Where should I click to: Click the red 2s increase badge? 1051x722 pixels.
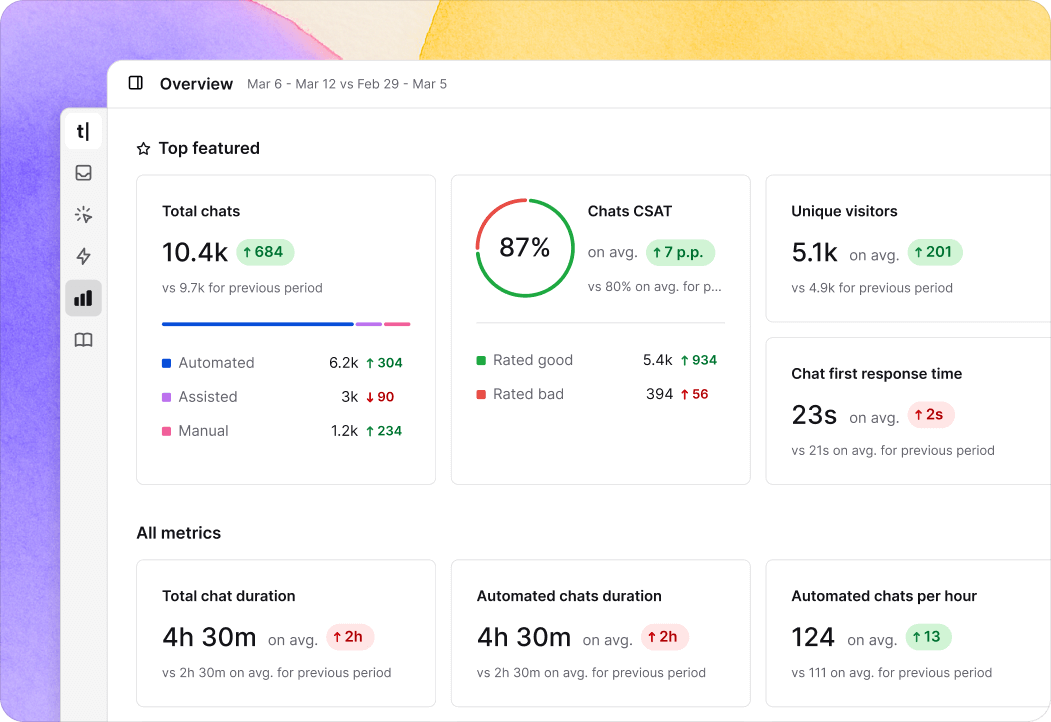point(930,415)
